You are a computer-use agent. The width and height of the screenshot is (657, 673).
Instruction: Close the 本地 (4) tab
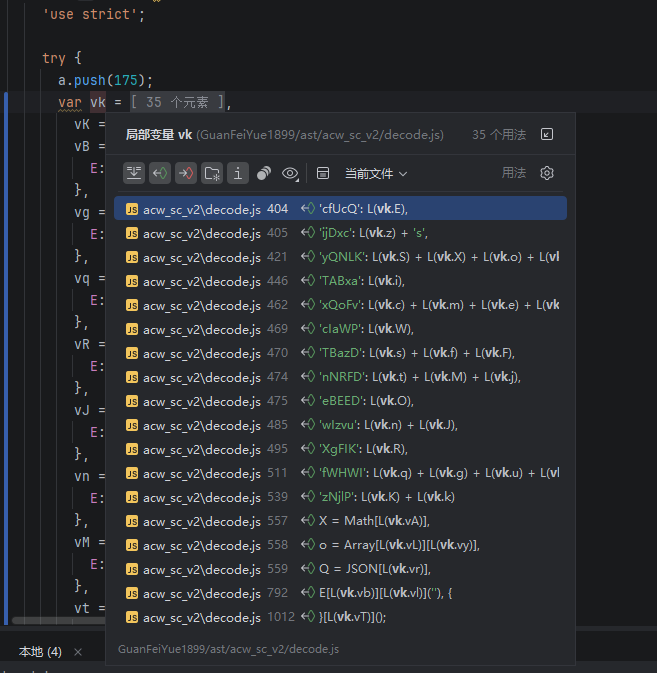point(78,652)
